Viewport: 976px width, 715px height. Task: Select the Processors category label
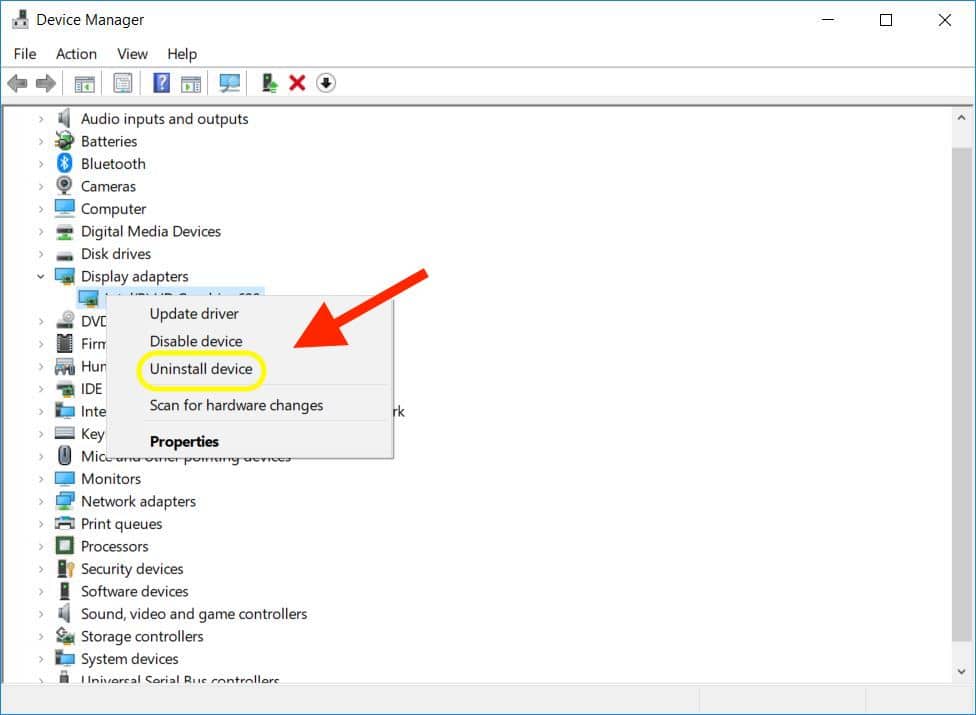click(114, 547)
